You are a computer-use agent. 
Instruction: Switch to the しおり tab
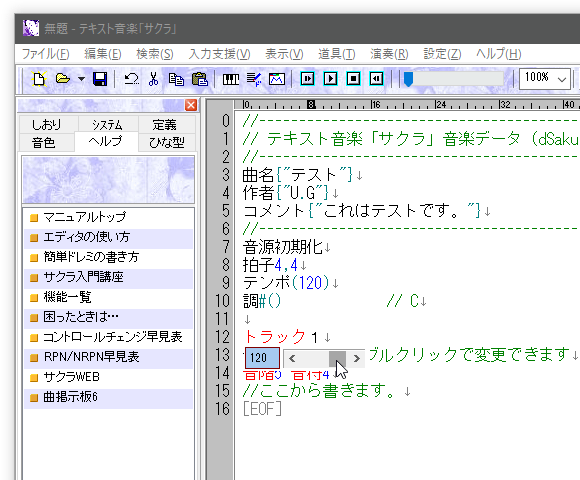[46, 125]
